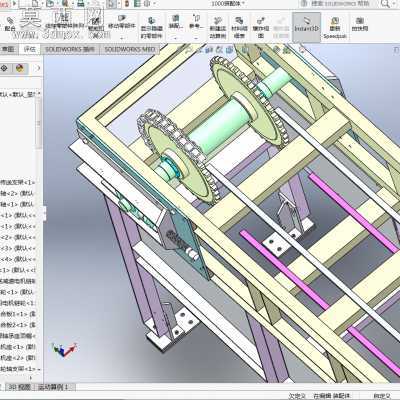The width and height of the screenshot is (400, 400).
Task: Click the XYZ orientation triad
Action: point(64,350)
